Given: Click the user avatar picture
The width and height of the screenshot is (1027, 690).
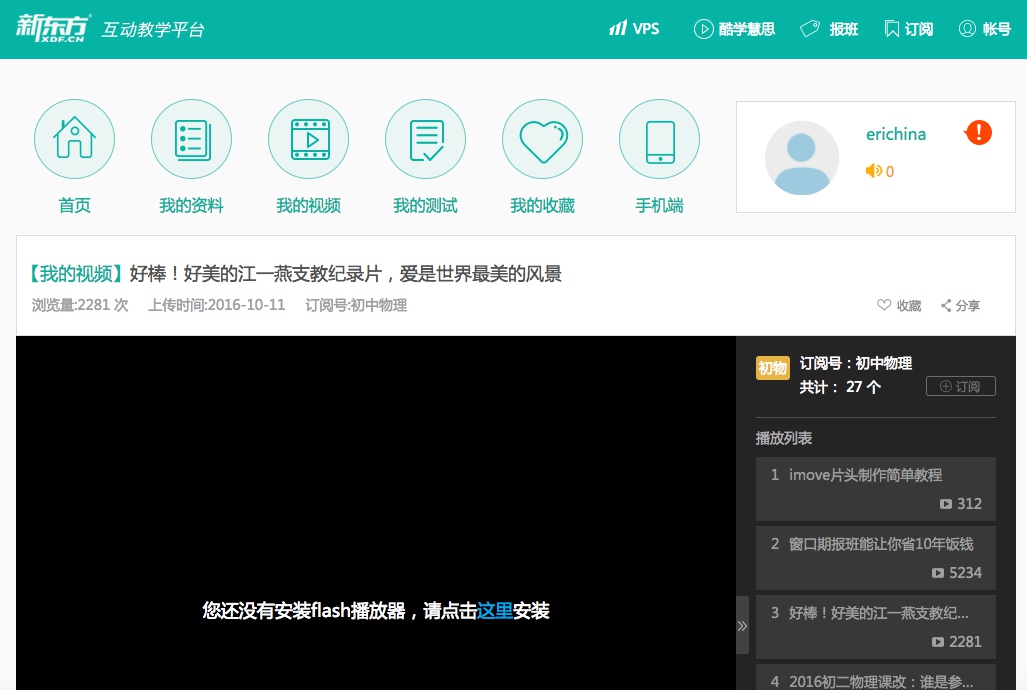Looking at the screenshot, I should [801, 158].
